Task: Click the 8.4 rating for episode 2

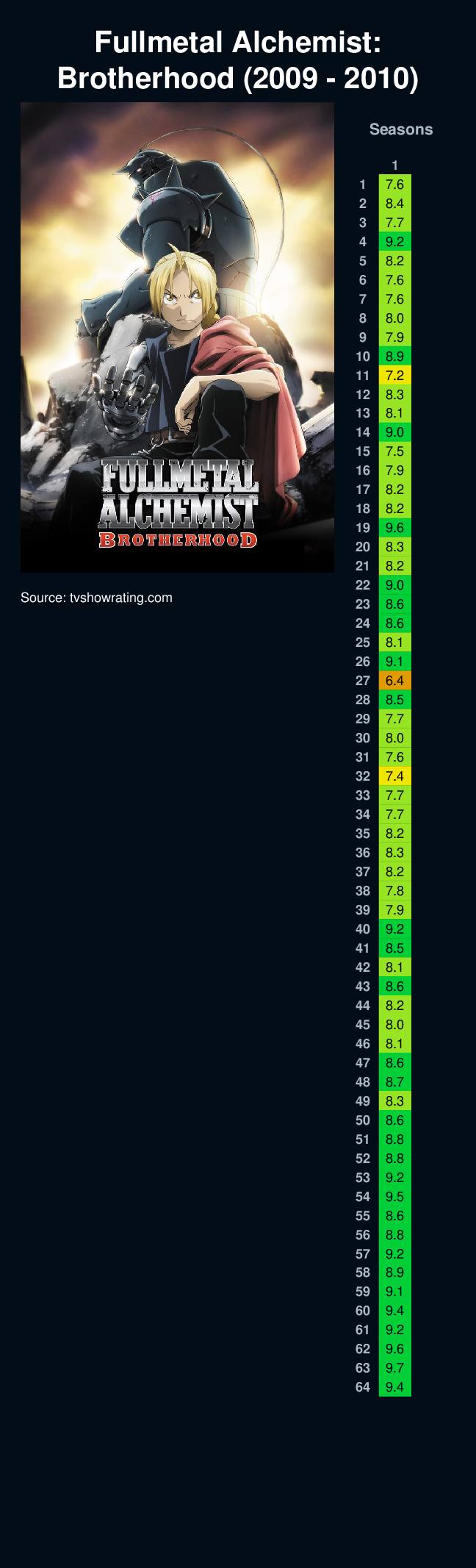Action: (x=394, y=204)
